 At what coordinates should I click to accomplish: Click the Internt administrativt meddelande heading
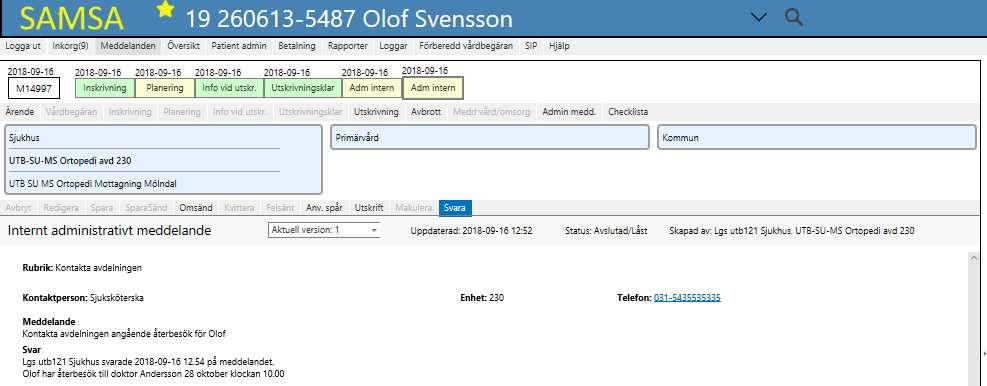[x=110, y=231]
